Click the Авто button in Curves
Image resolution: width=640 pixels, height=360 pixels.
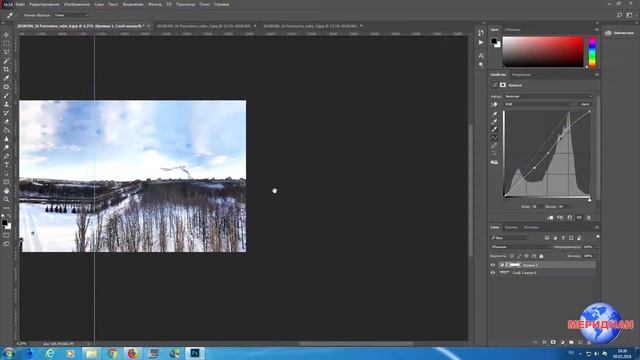[x=585, y=104]
